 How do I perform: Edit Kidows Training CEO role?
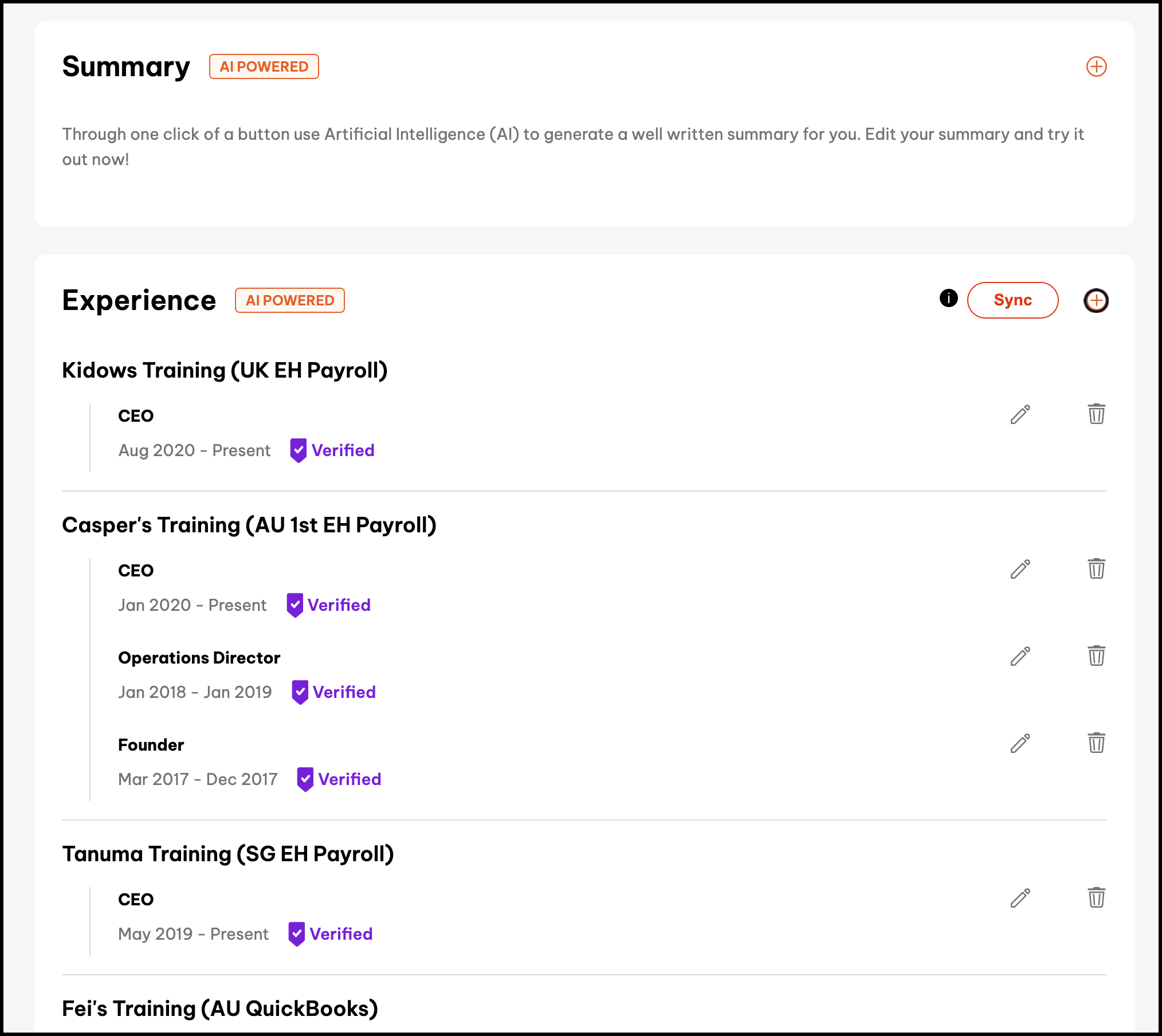tap(1020, 414)
